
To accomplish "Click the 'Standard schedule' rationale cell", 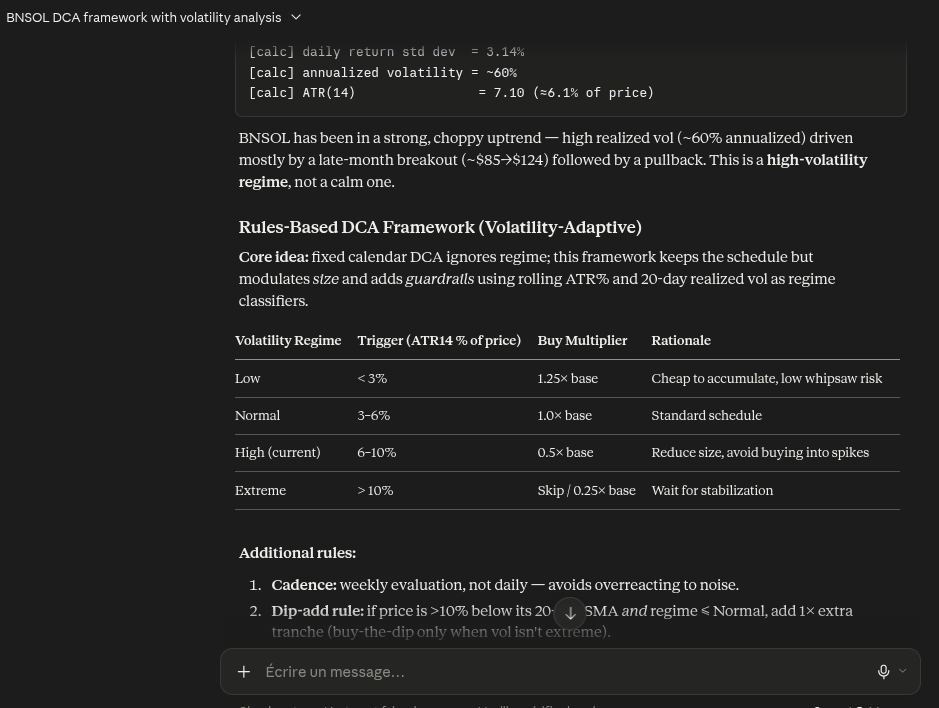I will click(x=707, y=416).
